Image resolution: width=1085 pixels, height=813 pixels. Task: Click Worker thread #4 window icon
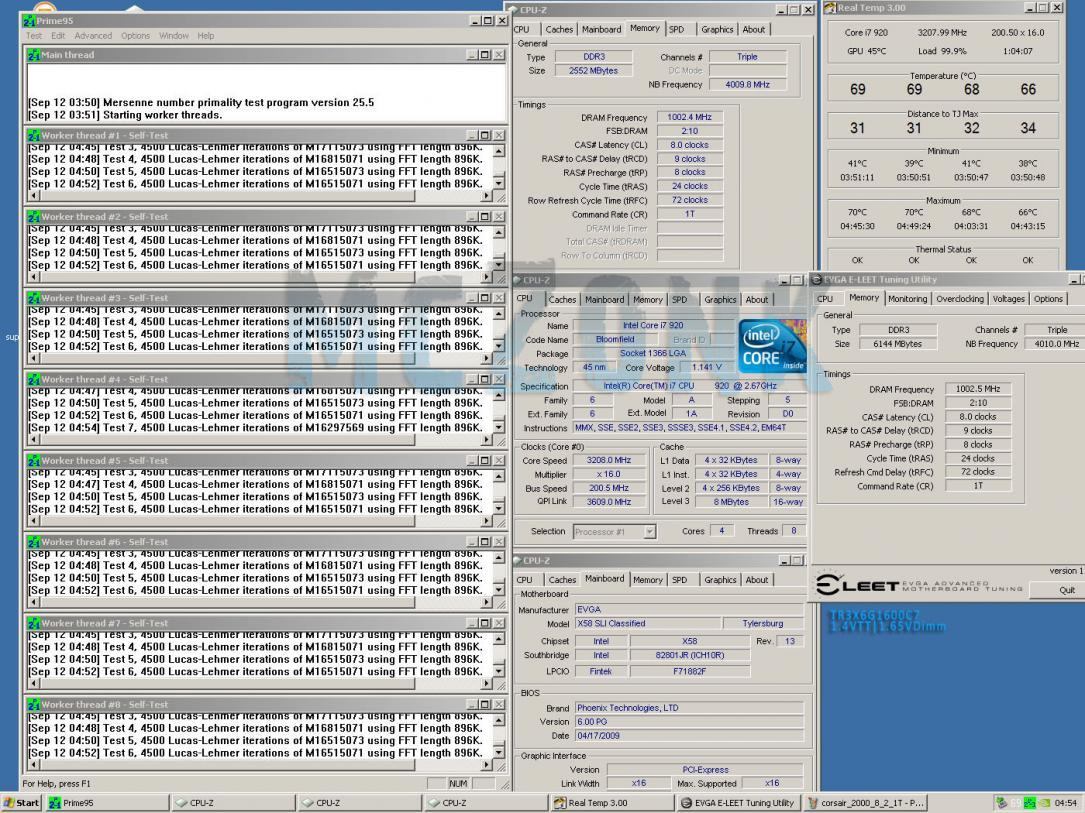(34, 379)
